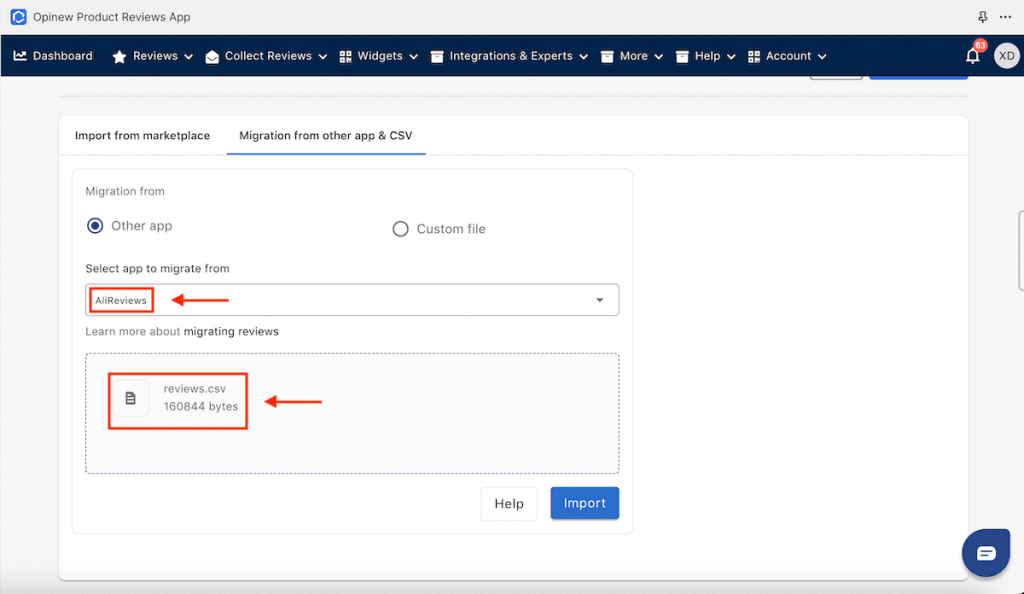1024x594 pixels.
Task: Click the 160844 bytes file size text
Action: [200, 406]
